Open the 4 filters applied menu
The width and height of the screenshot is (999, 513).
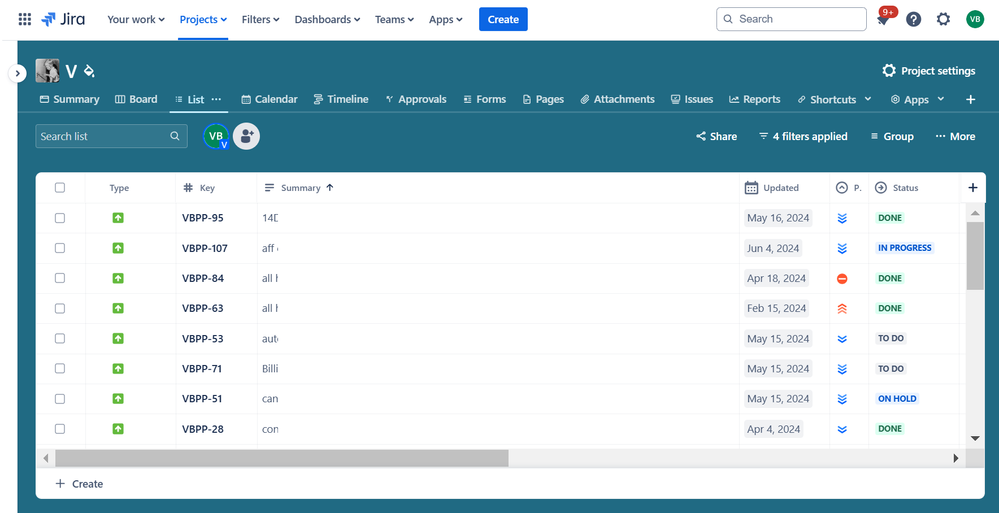803,136
